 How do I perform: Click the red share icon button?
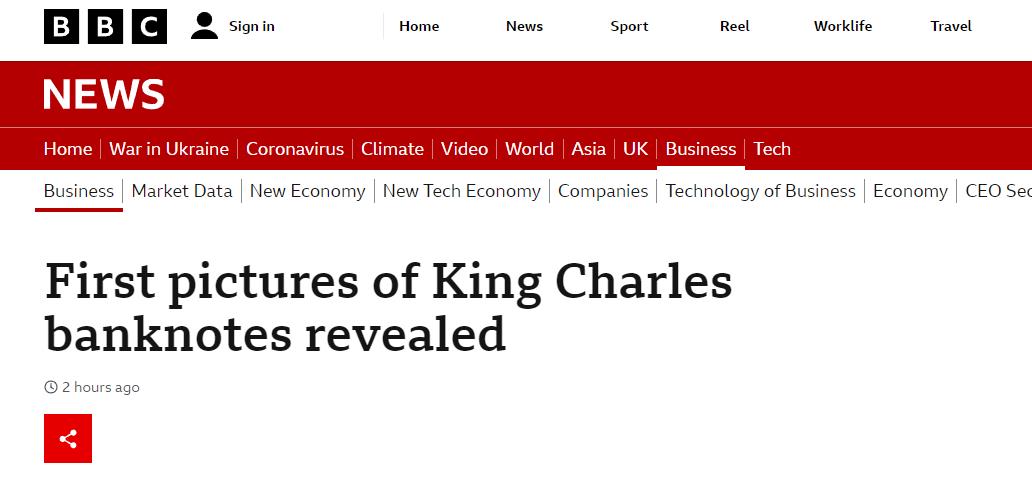[68, 439]
